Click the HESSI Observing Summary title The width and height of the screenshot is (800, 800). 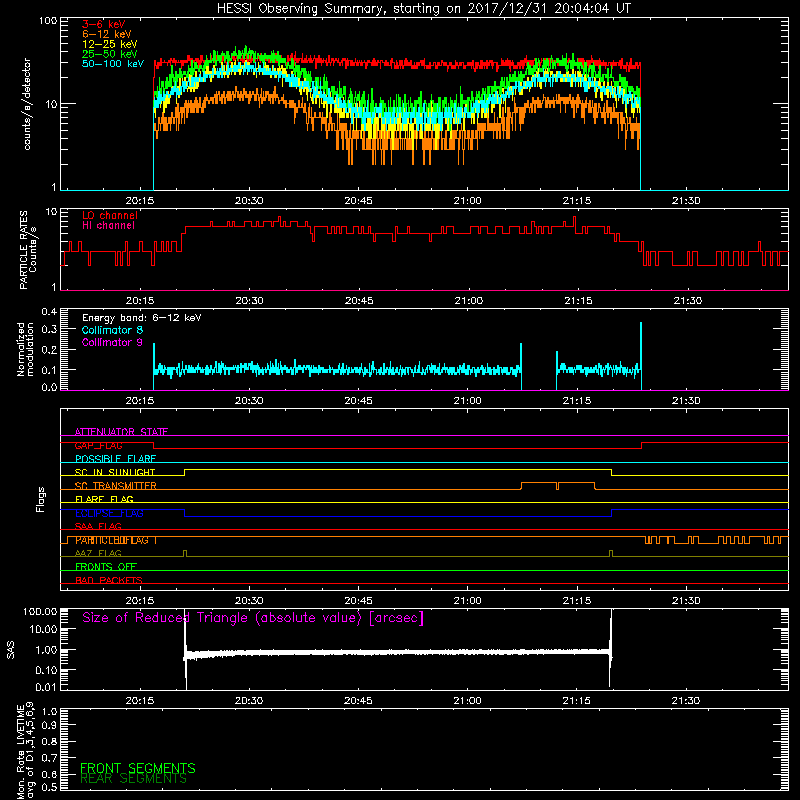[424, 9]
